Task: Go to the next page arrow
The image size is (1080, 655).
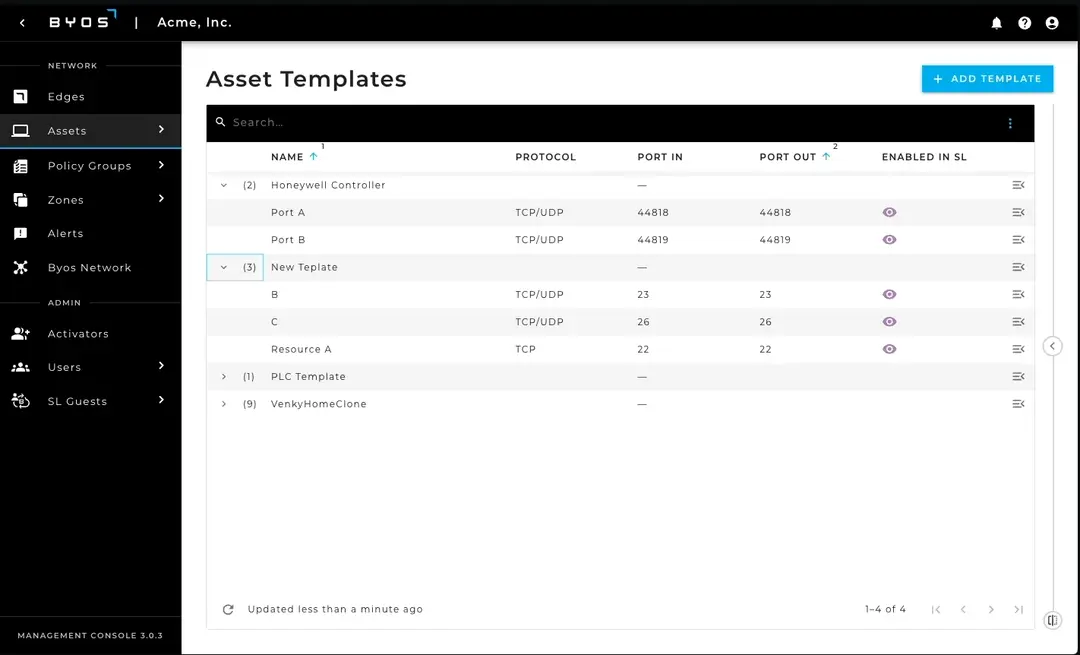Action: point(990,610)
